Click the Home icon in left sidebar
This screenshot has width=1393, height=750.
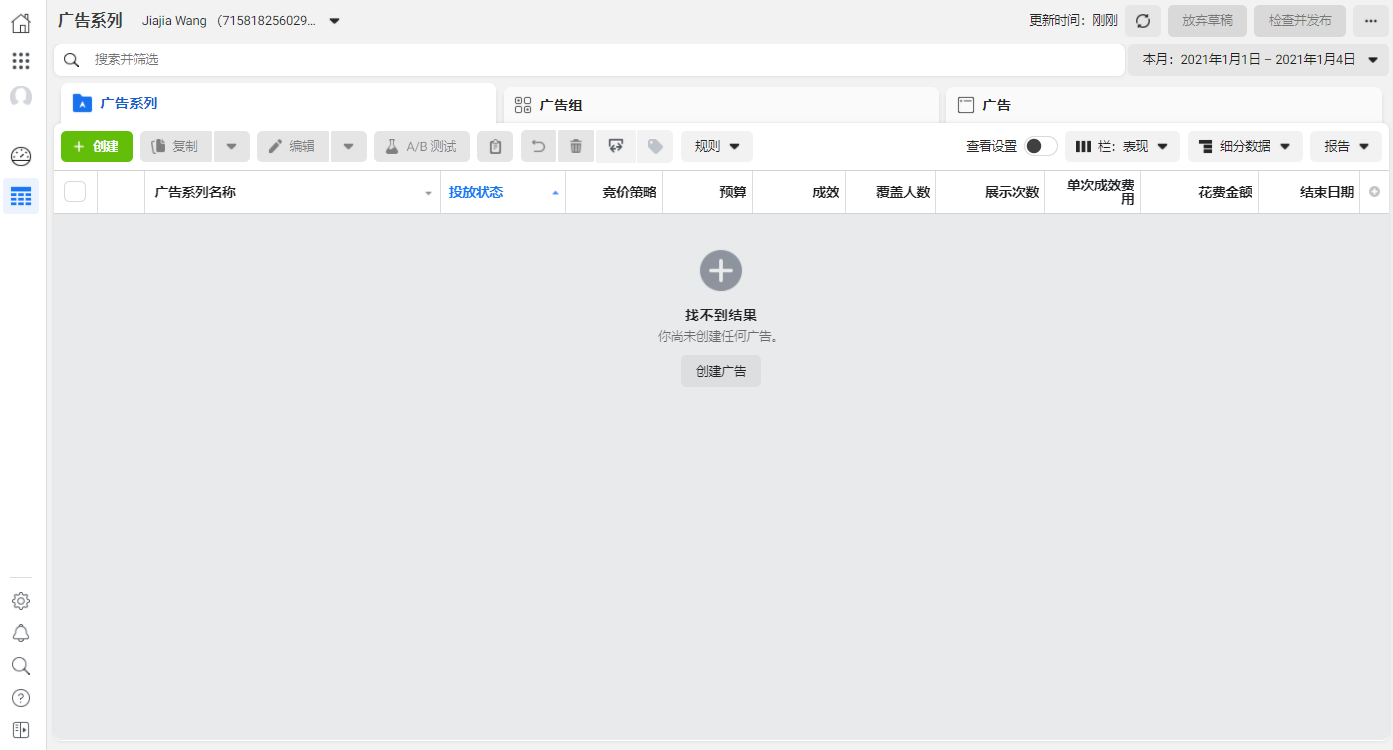coord(21,23)
